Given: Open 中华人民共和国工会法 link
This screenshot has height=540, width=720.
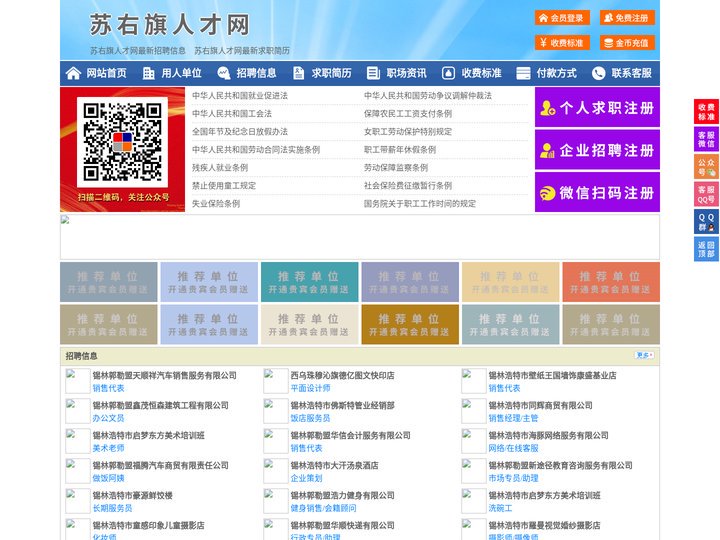Looking at the screenshot, I should [231, 113].
